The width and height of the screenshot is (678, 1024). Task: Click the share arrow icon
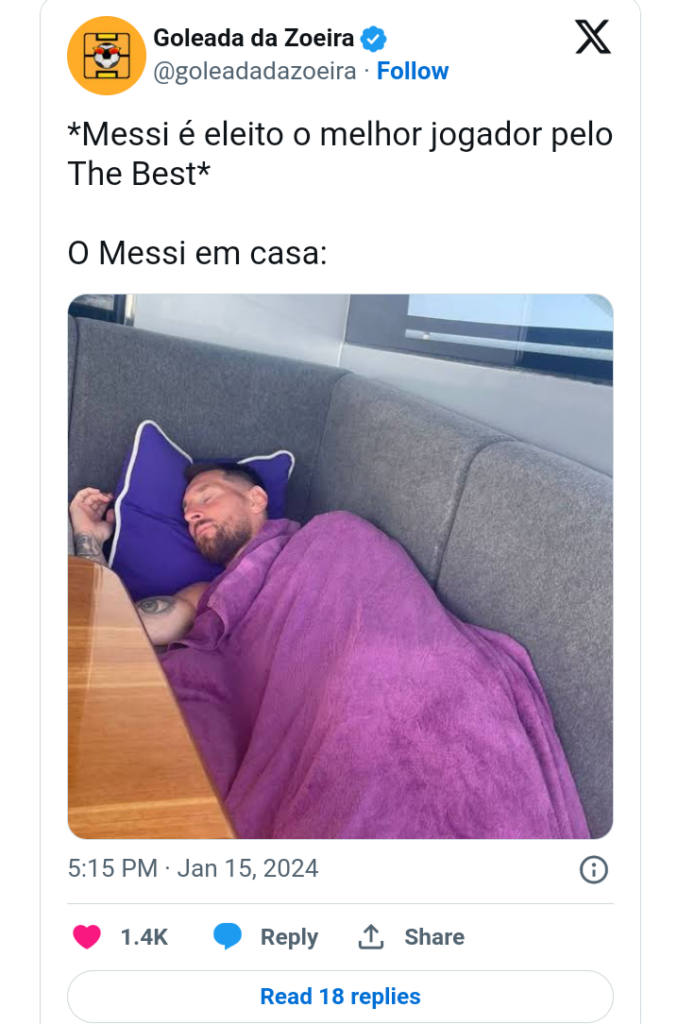pos(371,936)
